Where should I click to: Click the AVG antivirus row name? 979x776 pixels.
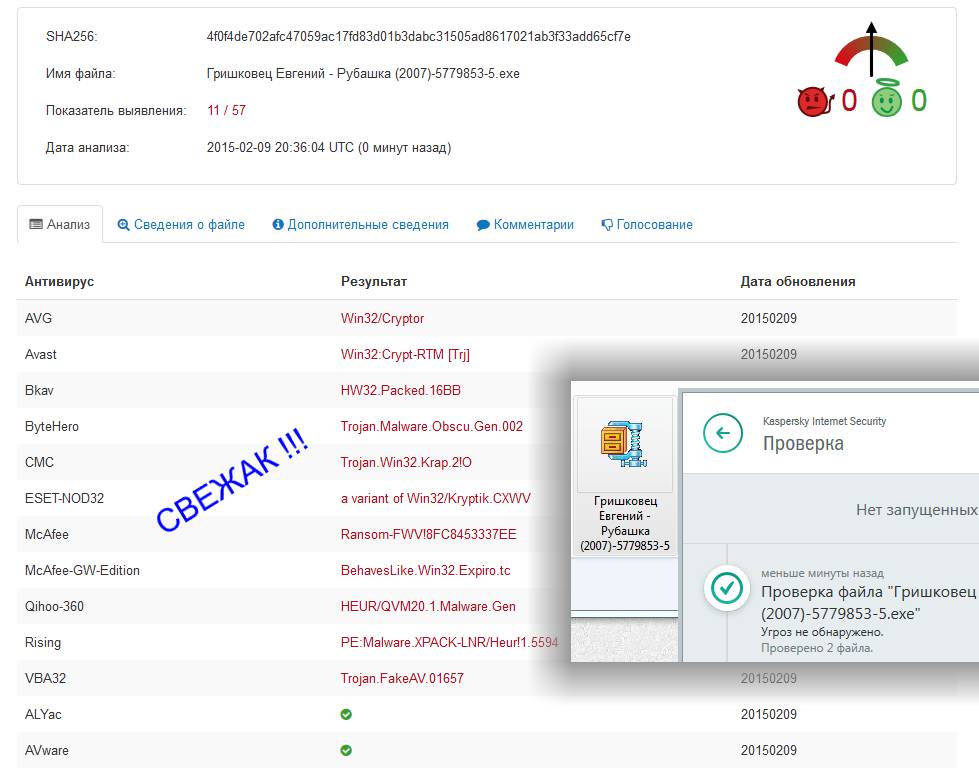pyautogui.click(x=38, y=318)
